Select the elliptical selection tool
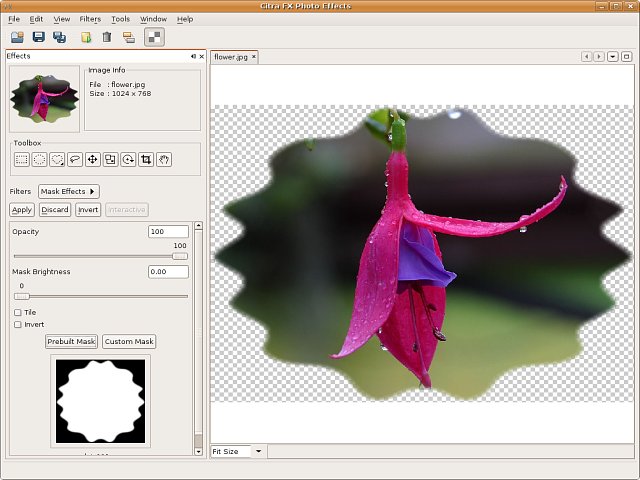 39,159
